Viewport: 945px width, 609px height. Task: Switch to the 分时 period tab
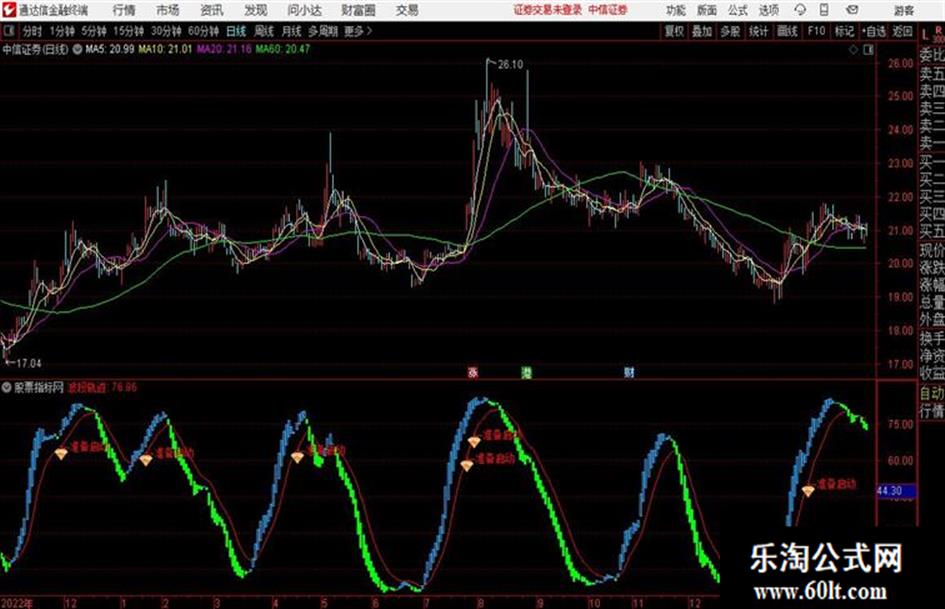tap(32, 31)
